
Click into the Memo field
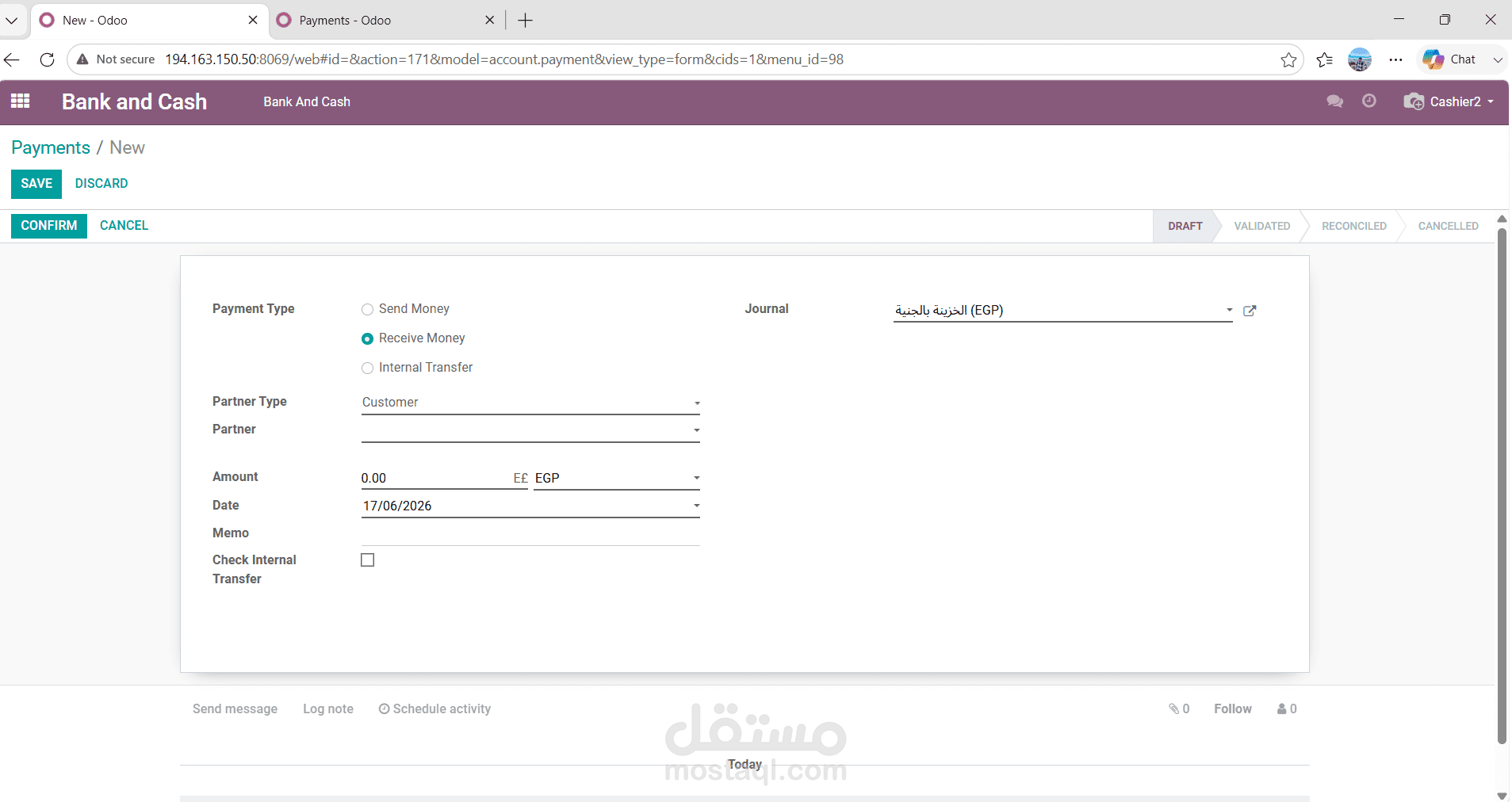[530, 533]
